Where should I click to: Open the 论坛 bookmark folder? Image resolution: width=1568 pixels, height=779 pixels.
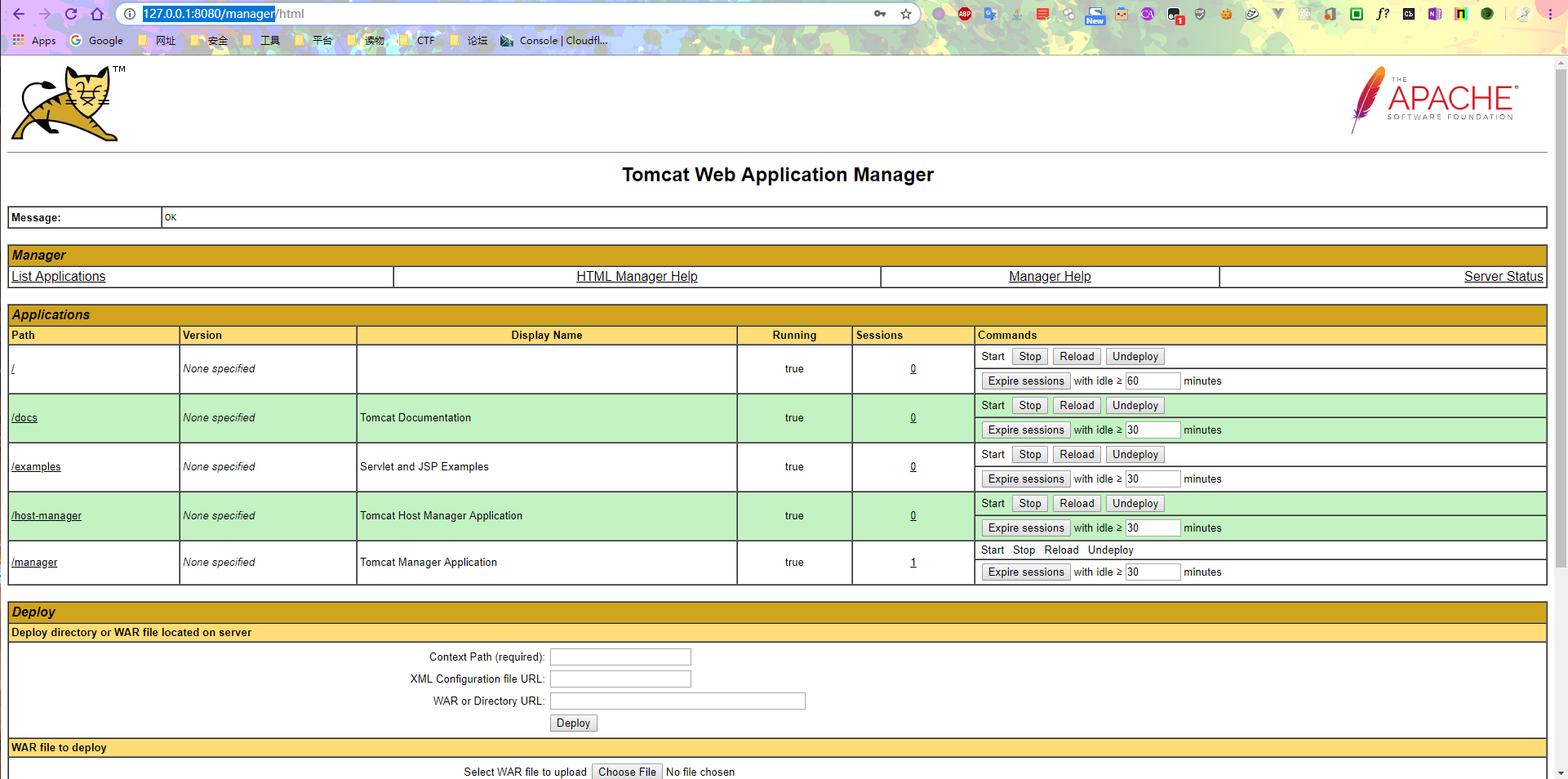tap(469, 40)
